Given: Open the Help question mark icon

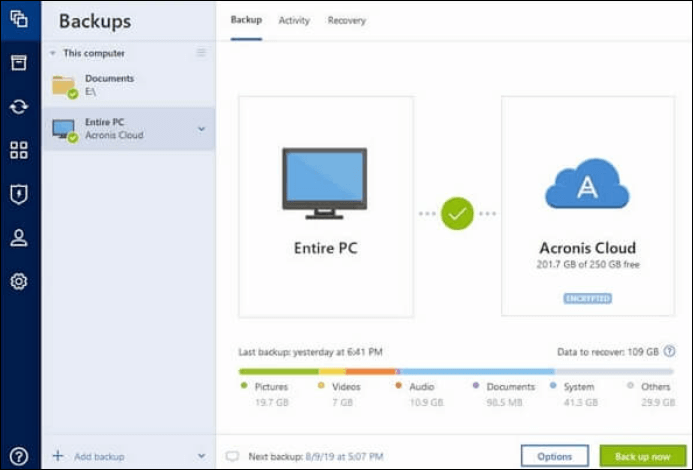Looking at the screenshot, I should click(19, 456).
